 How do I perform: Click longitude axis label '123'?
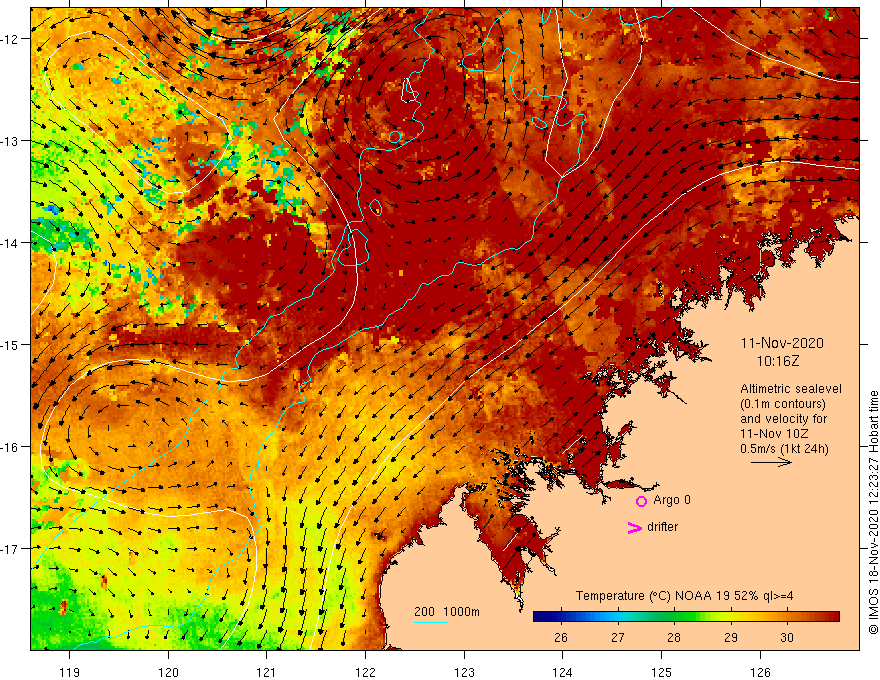(x=464, y=672)
